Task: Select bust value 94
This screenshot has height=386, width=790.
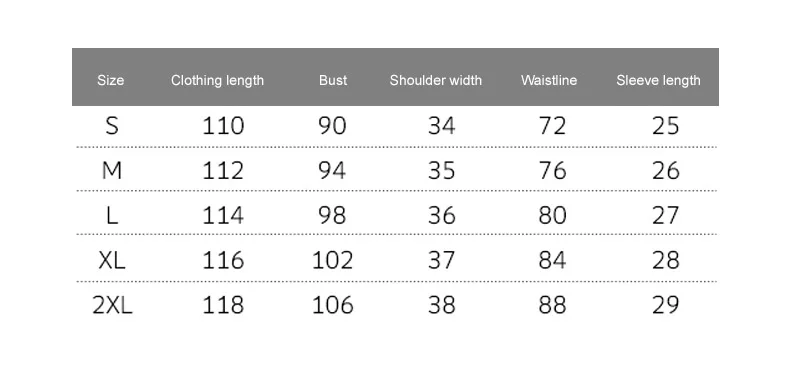Action: [332, 171]
